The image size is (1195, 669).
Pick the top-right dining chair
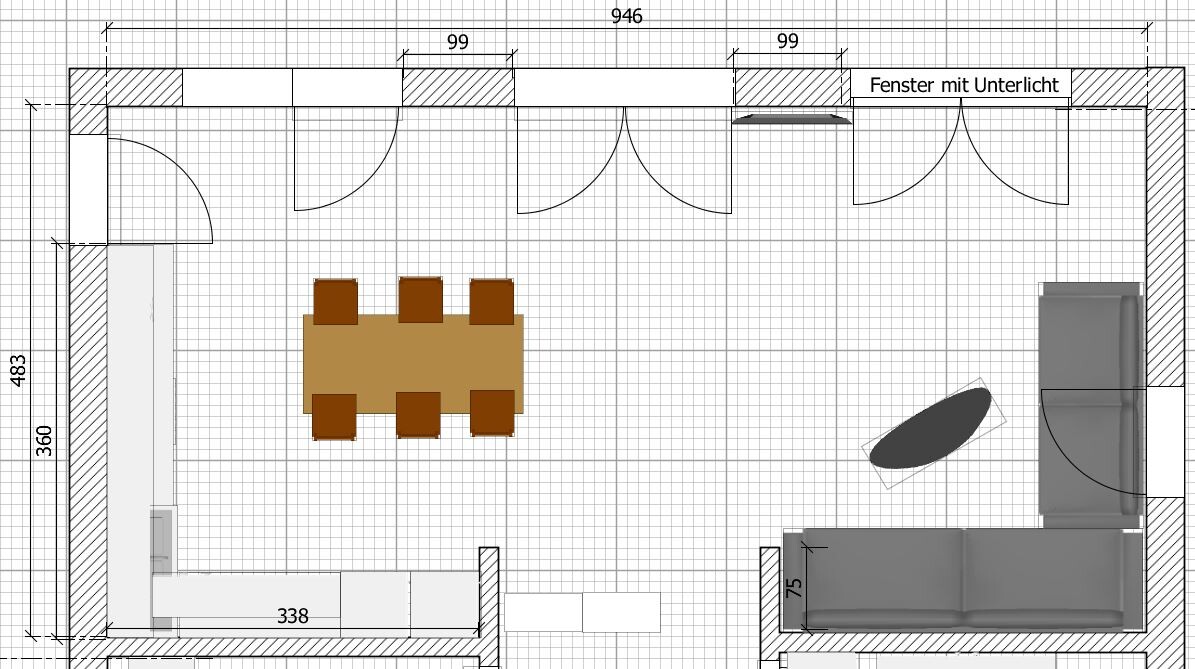tap(491, 301)
